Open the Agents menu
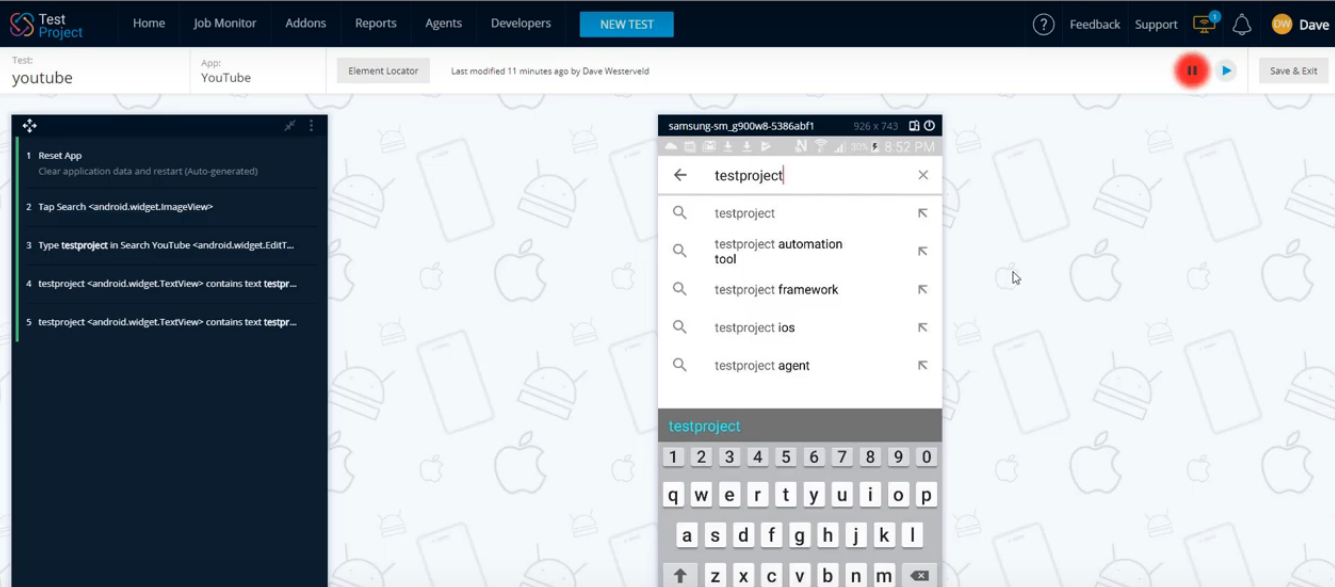 click(443, 23)
